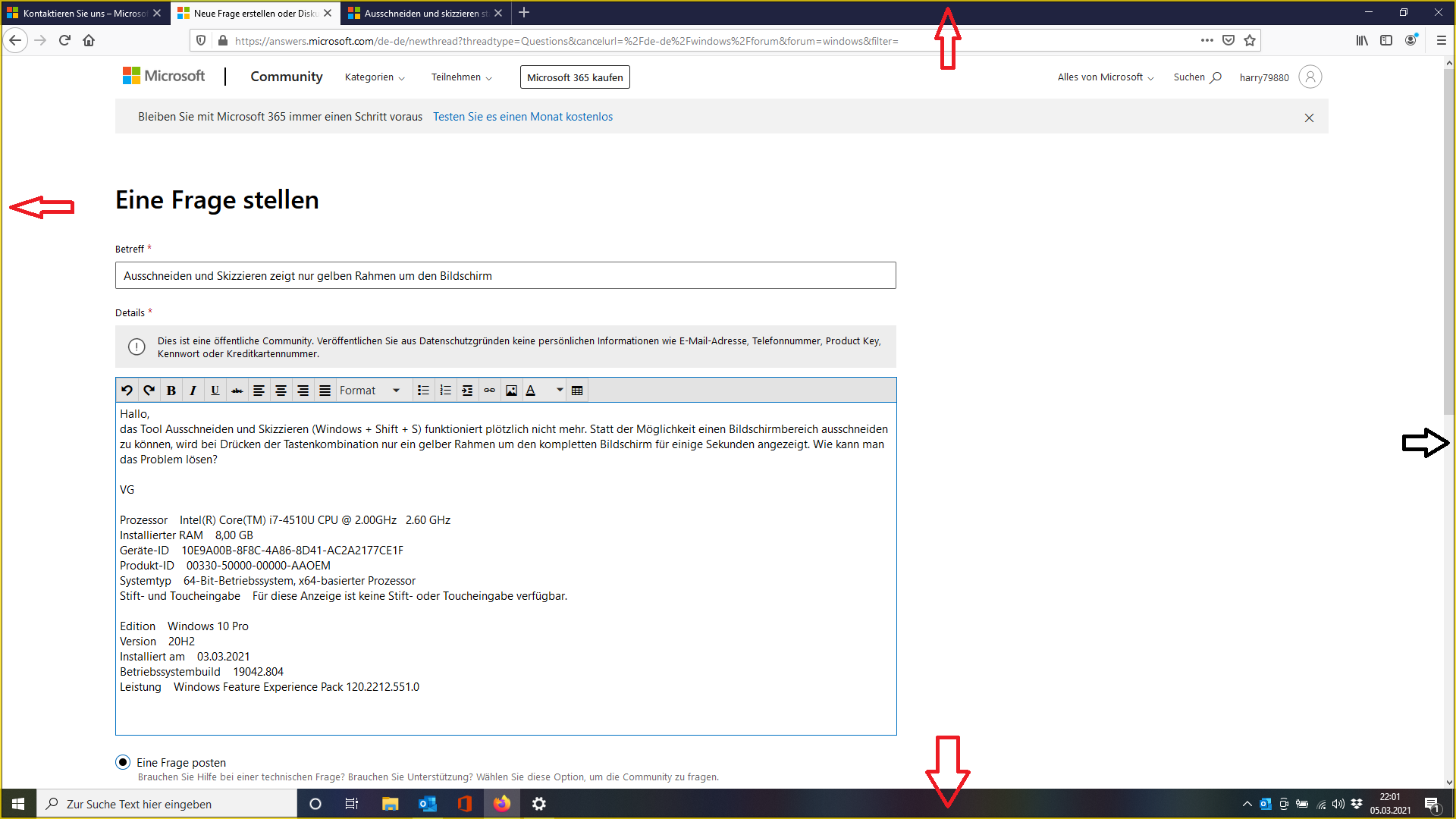Center-align text in the editor
This screenshot has width=1456, height=819.
[x=281, y=391]
